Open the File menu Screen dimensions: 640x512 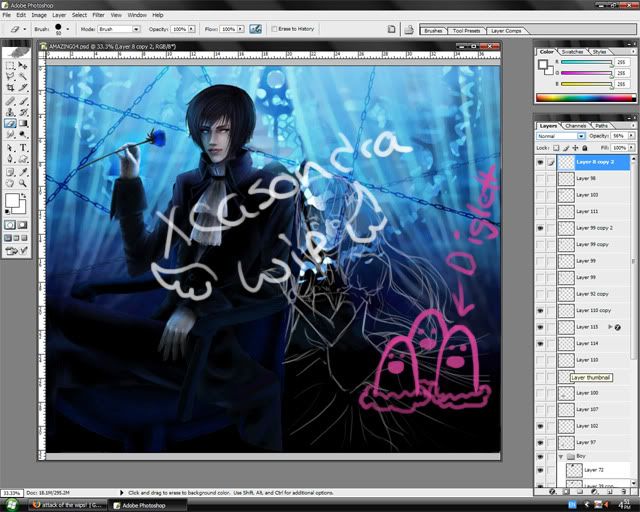click(x=7, y=15)
